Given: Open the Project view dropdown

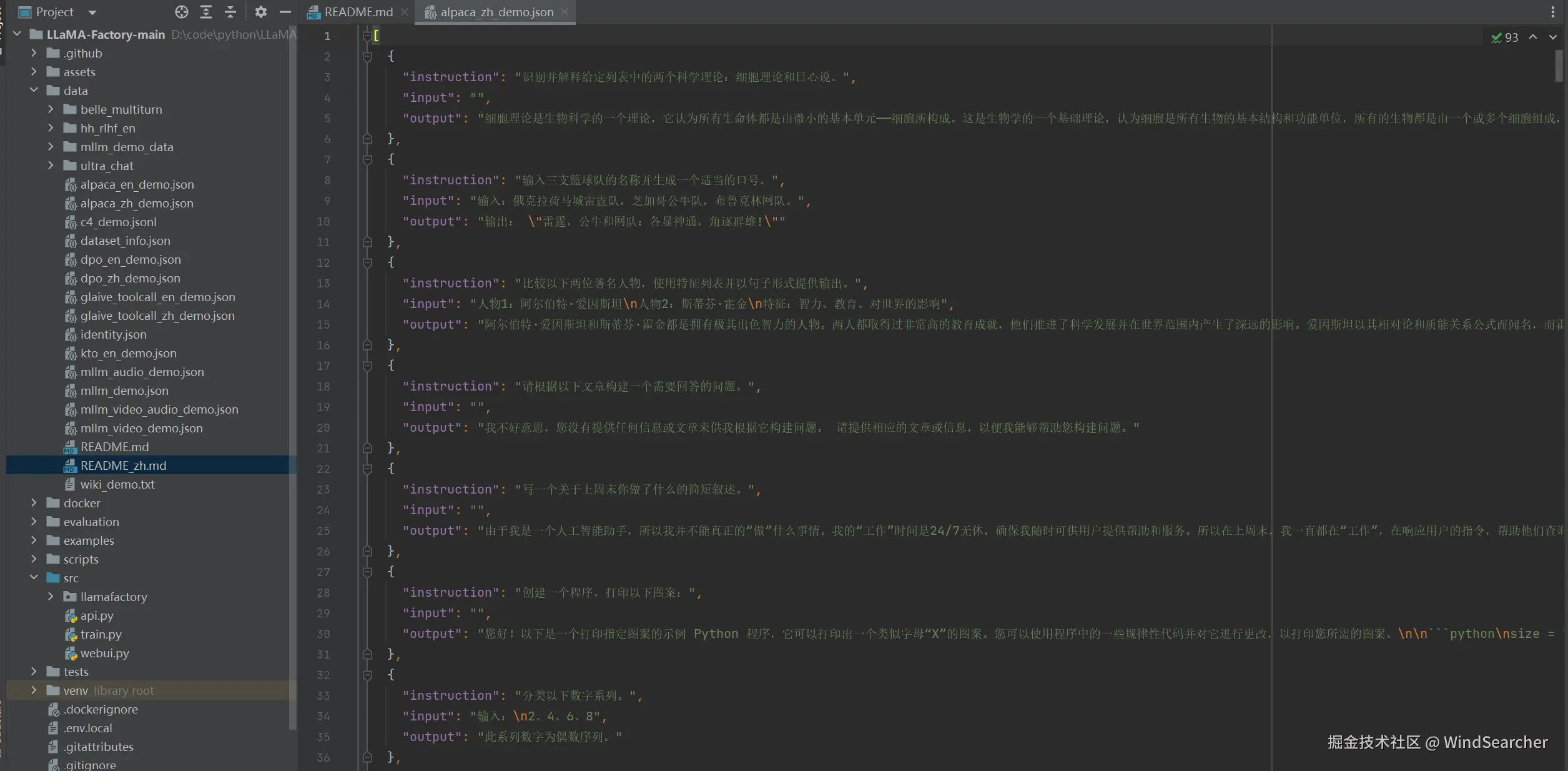Looking at the screenshot, I should [x=92, y=12].
